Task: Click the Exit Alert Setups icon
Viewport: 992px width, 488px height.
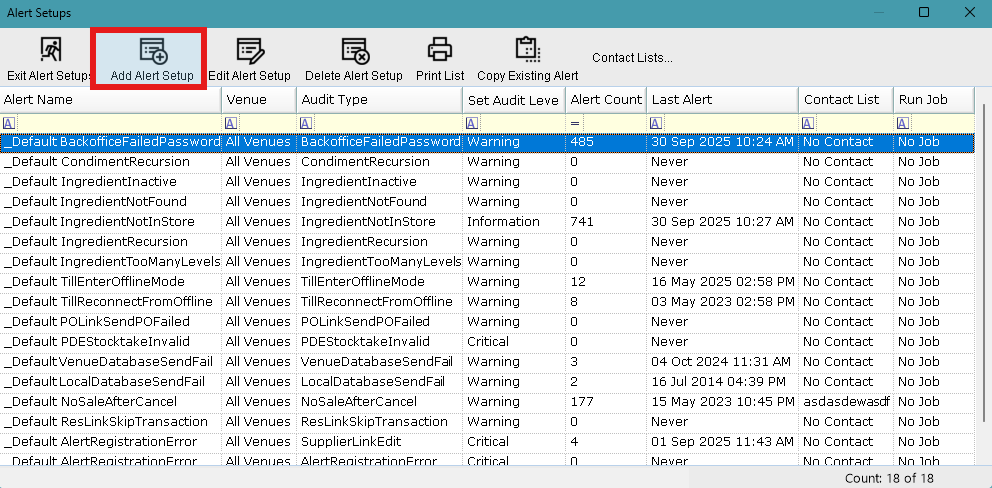Action: [x=49, y=50]
